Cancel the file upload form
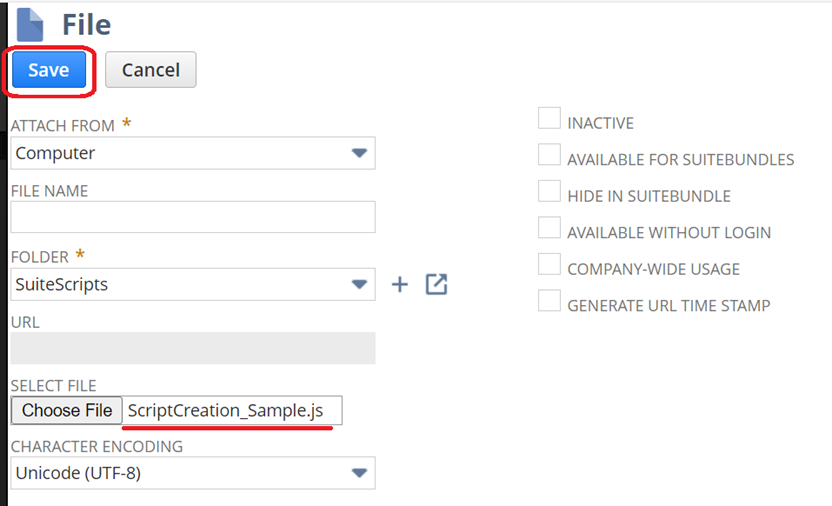This screenshot has width=832, height=506. 150,70
